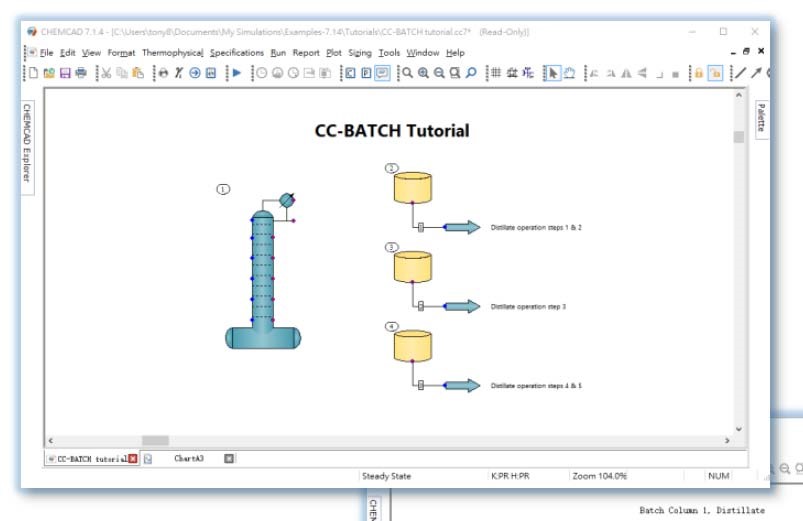Open the Format menu

[121, 52]
